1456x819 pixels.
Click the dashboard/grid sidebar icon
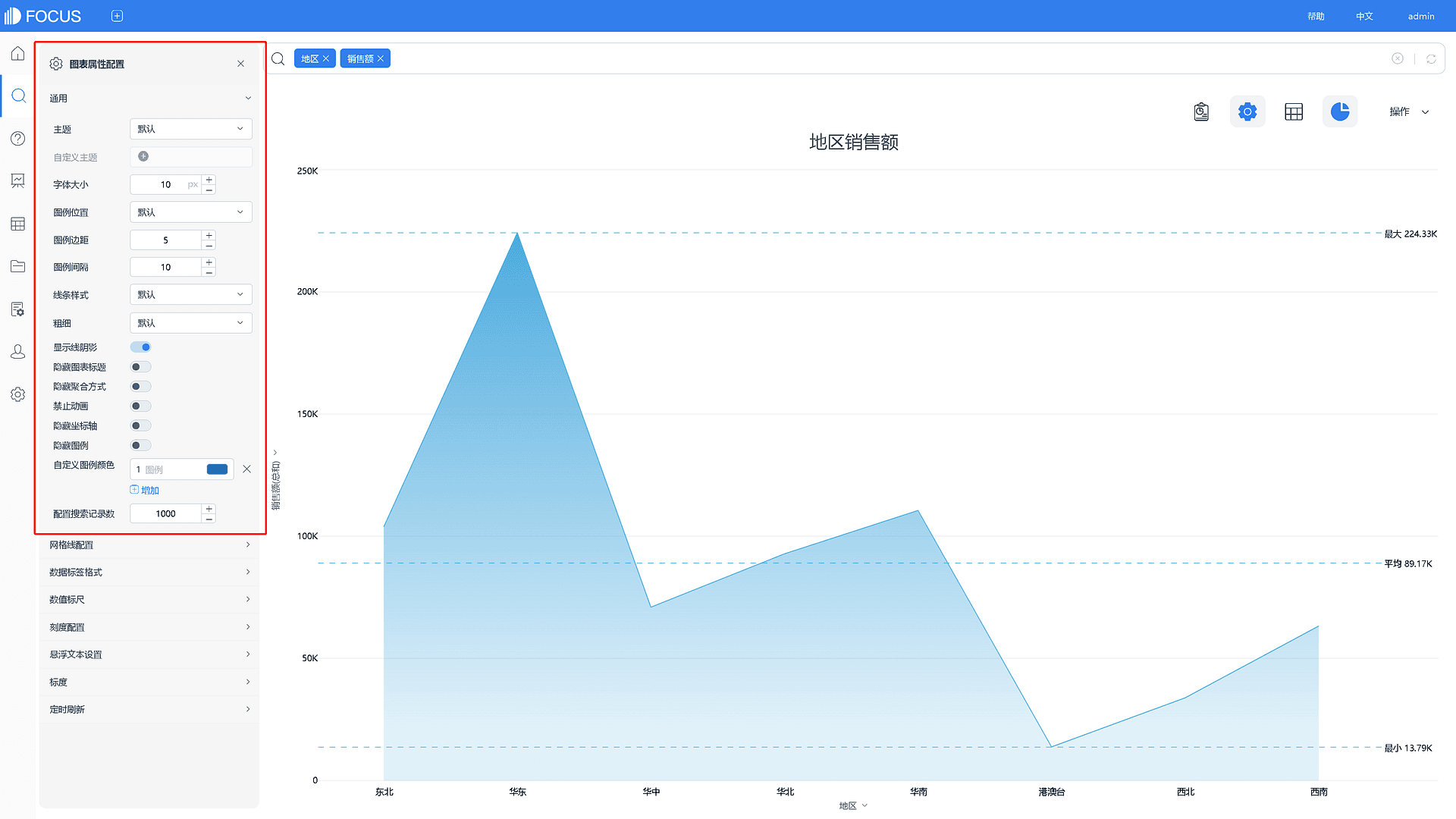click(x=18, y=222)
